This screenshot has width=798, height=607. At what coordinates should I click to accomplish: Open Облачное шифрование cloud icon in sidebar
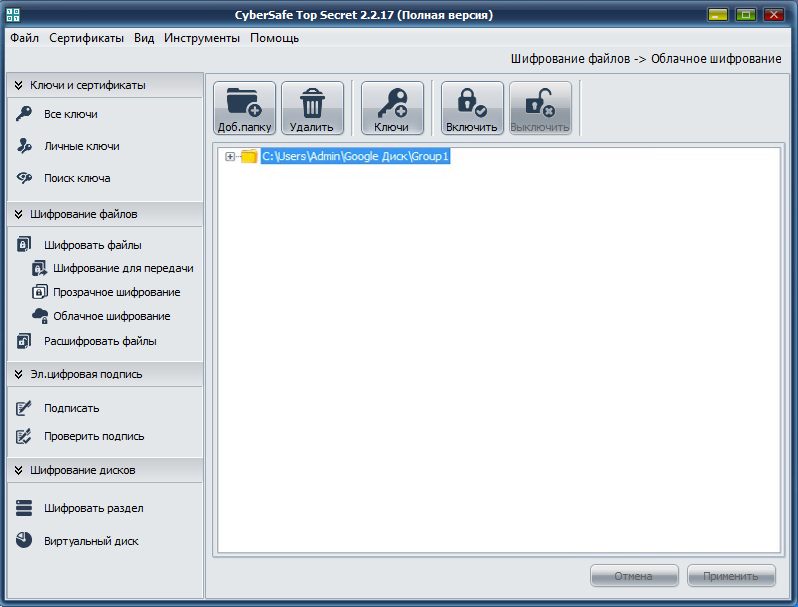point(40,316)
